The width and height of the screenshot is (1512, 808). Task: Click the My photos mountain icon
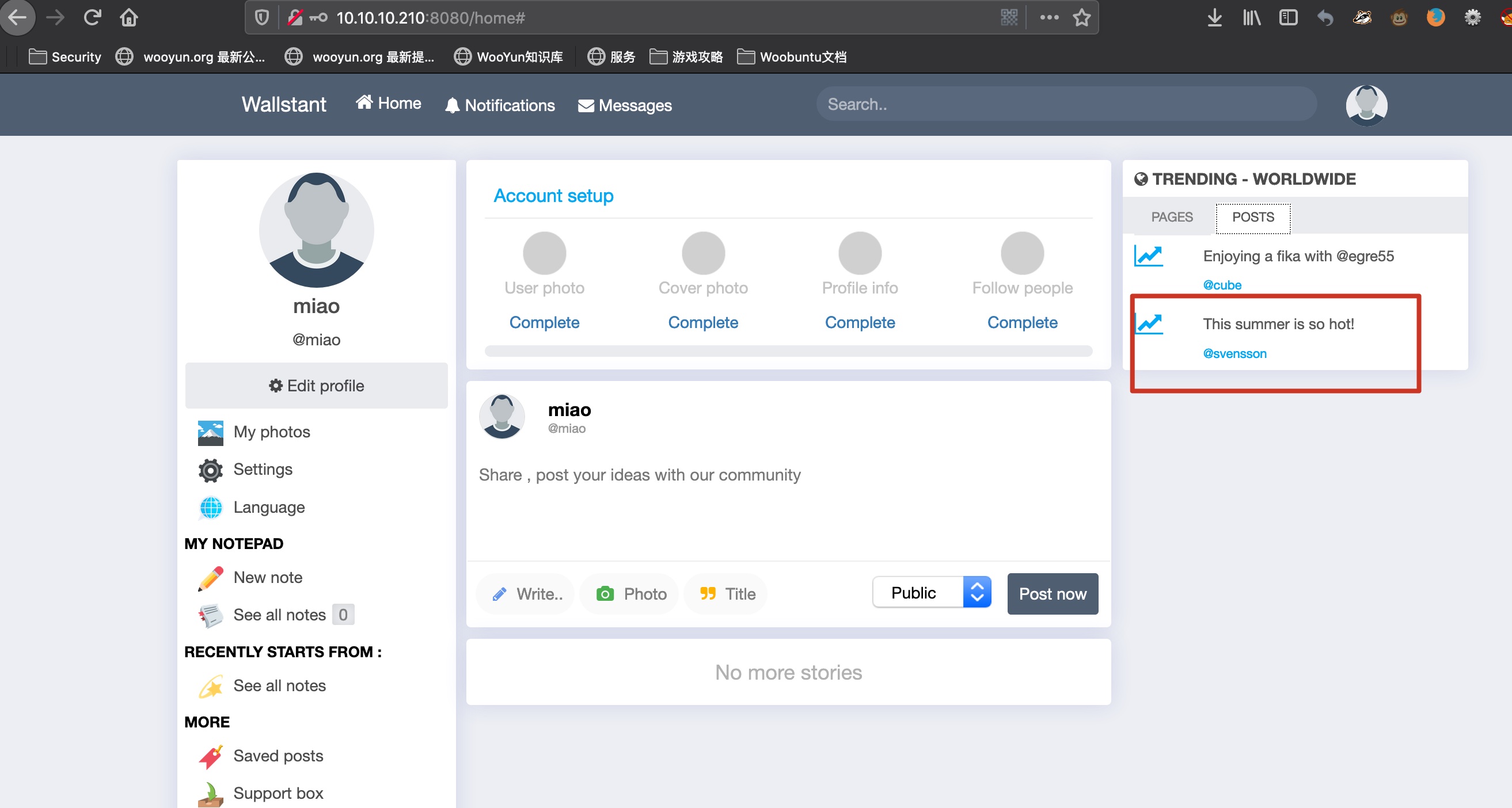point(210,432)
